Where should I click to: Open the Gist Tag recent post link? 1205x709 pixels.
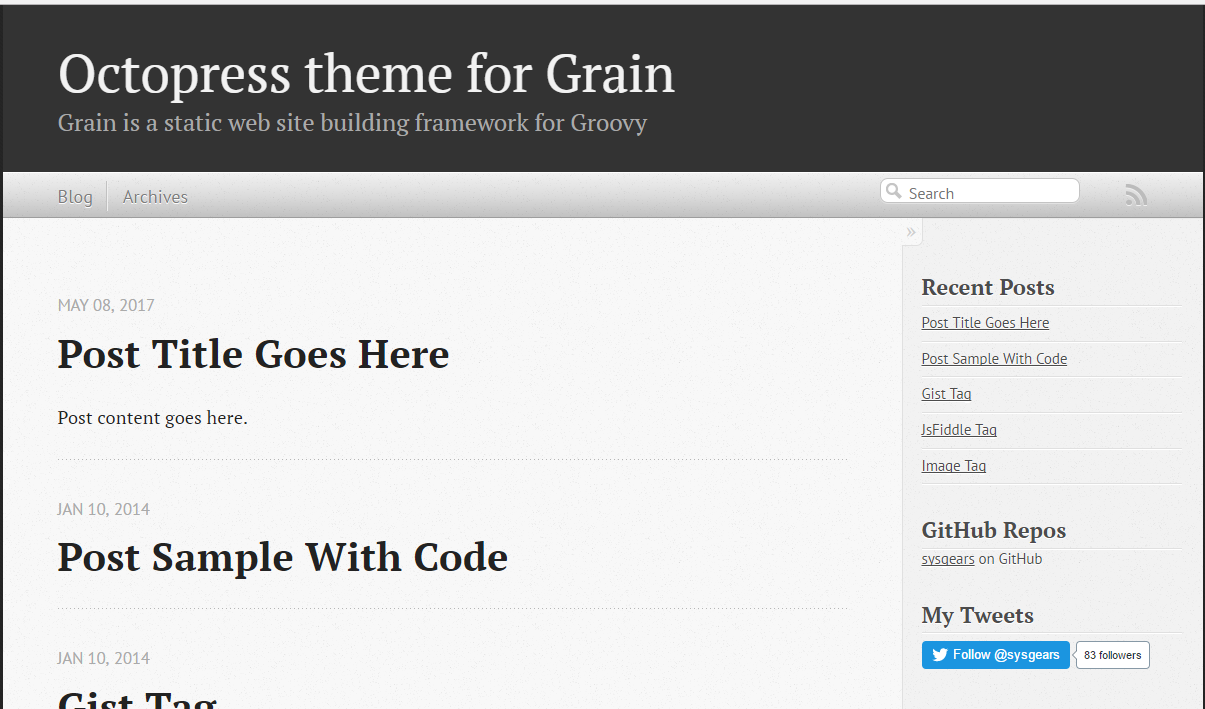946,394
